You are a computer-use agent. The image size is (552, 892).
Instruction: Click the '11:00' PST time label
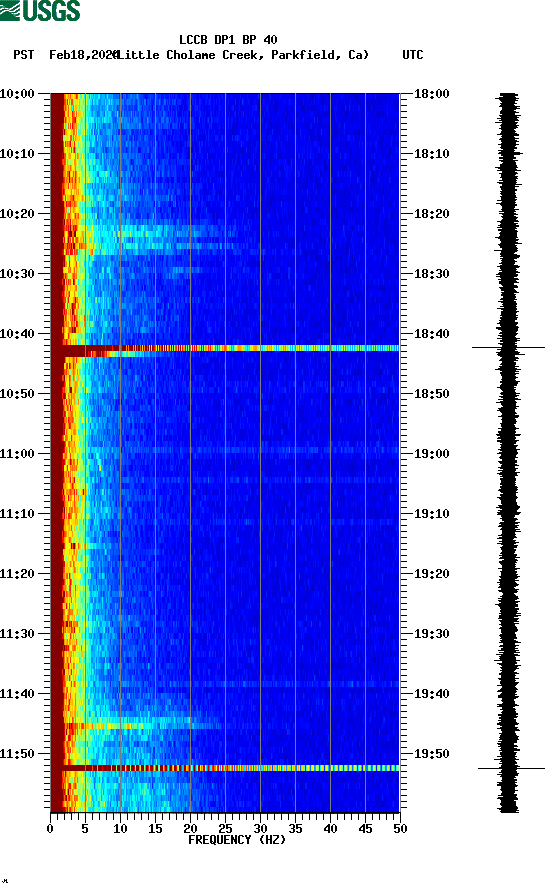pos(17,453)
